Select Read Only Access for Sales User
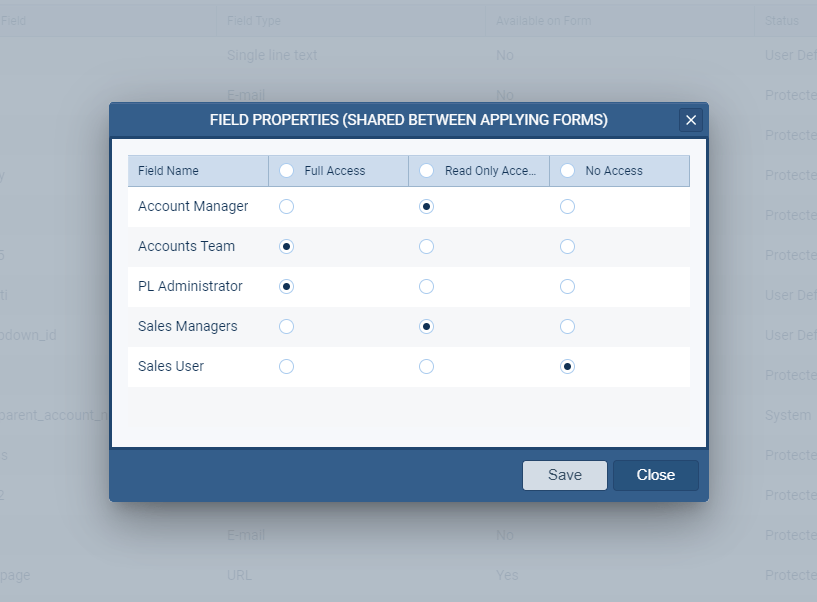 (x=427, y=366)
